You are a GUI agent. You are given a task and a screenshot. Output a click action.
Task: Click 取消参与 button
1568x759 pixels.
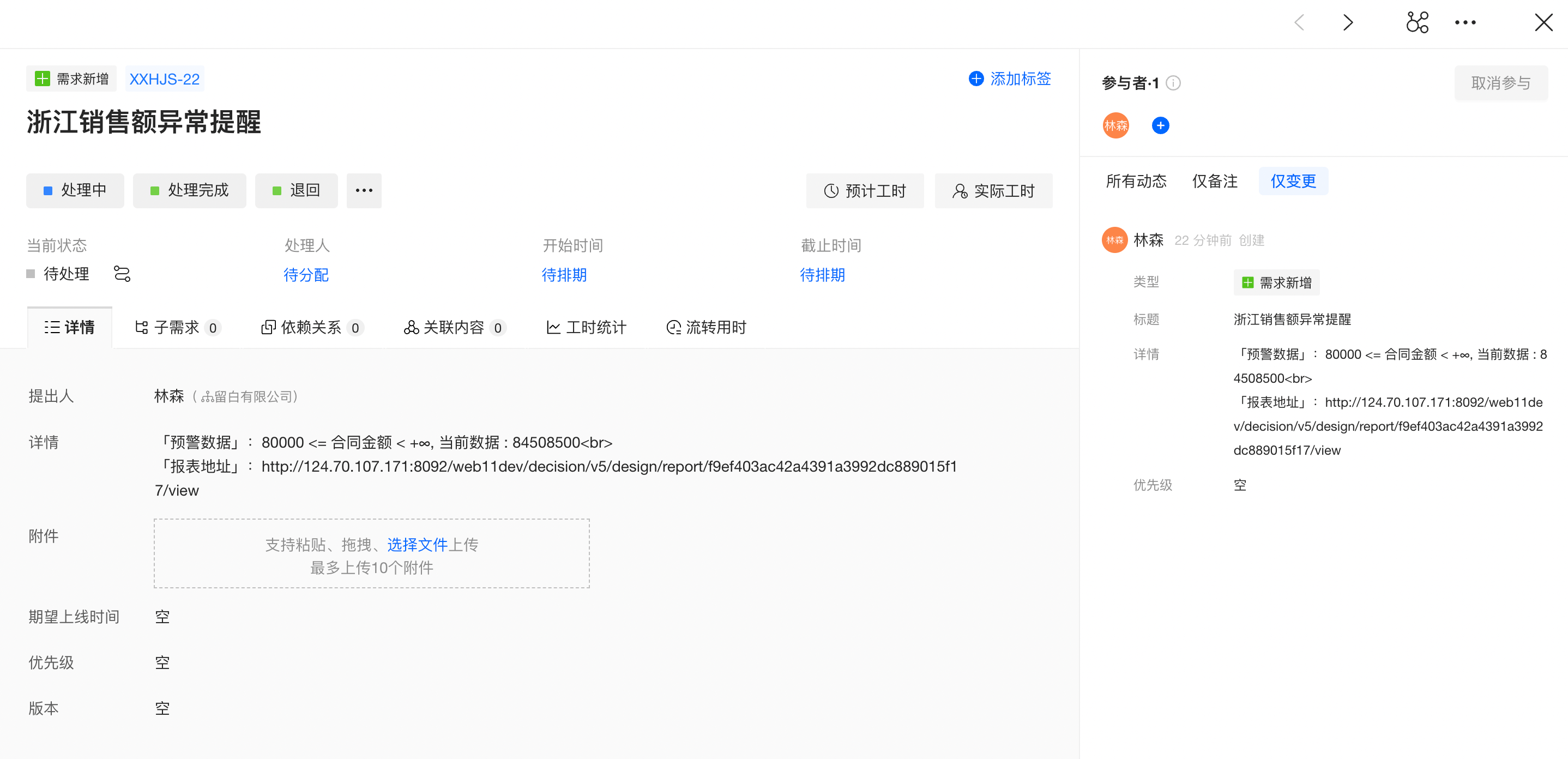click(1500, 83)
